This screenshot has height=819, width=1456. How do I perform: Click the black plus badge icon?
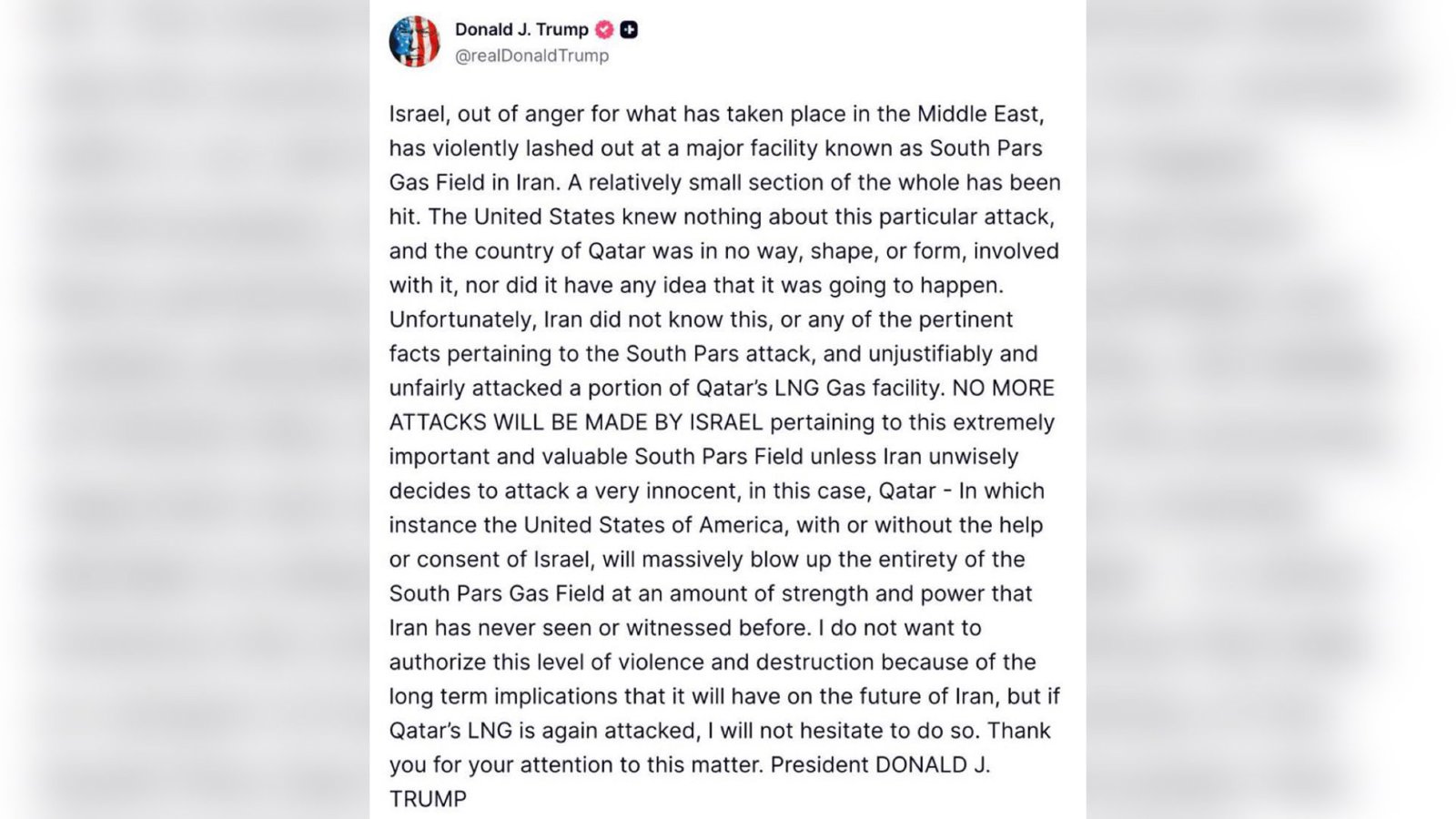(x=628, y=30)
